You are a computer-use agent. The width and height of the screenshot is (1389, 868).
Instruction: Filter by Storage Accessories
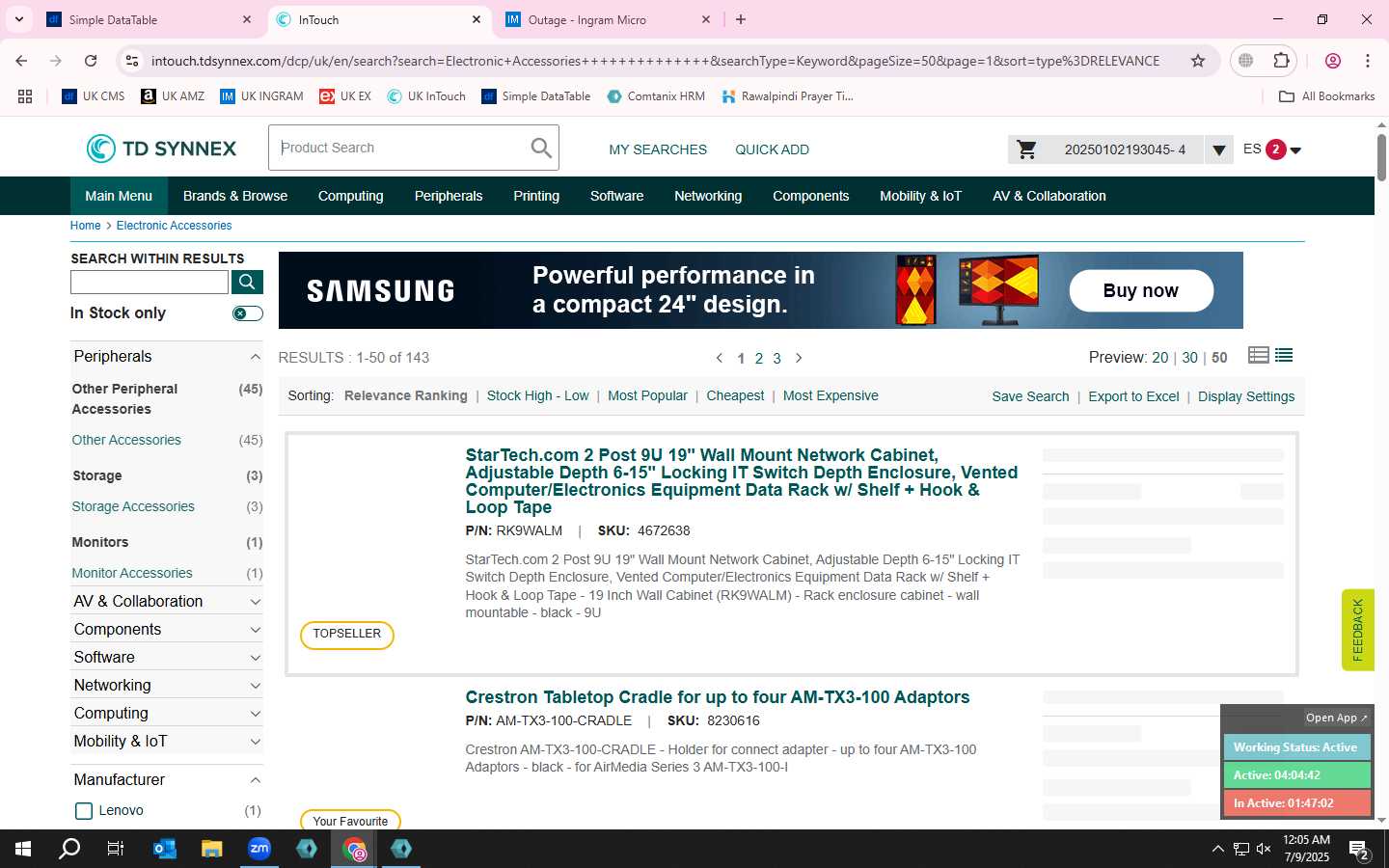(133, 506)
